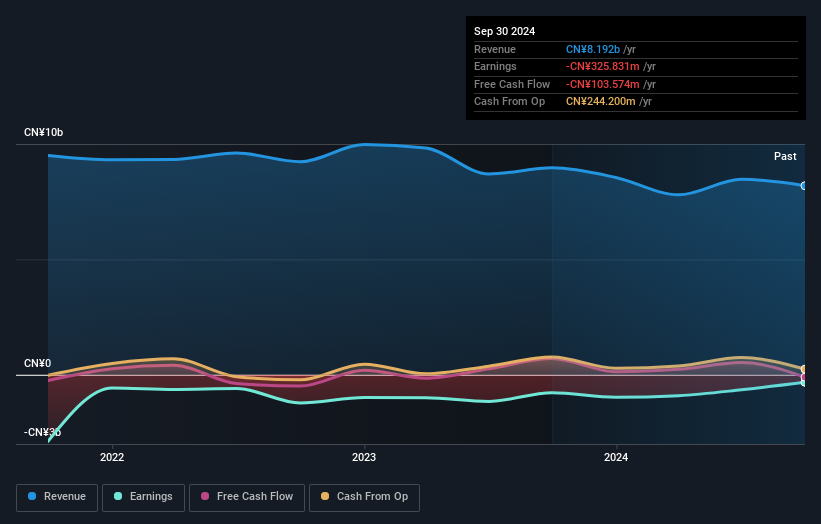
Task: Click the CN¥8.192b revenue value
Action: coord(593,49)
